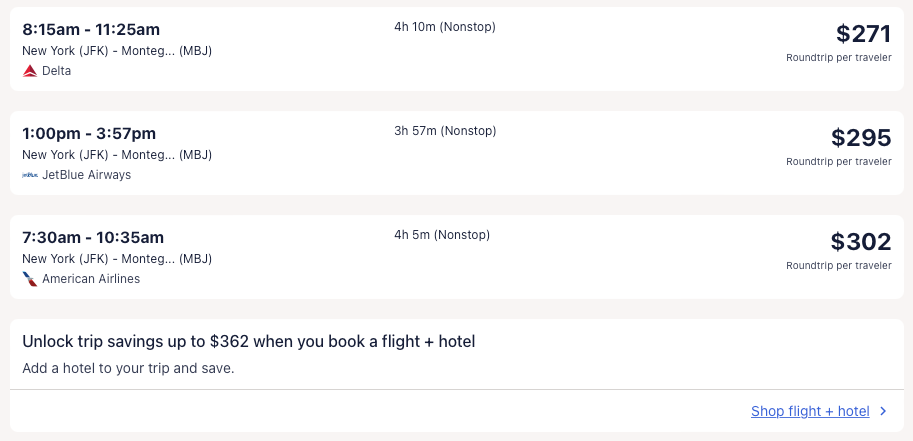Click the JetBlue Airways name label
The height and width of the screenshot is (441, 913).
(x=86, y=175)
